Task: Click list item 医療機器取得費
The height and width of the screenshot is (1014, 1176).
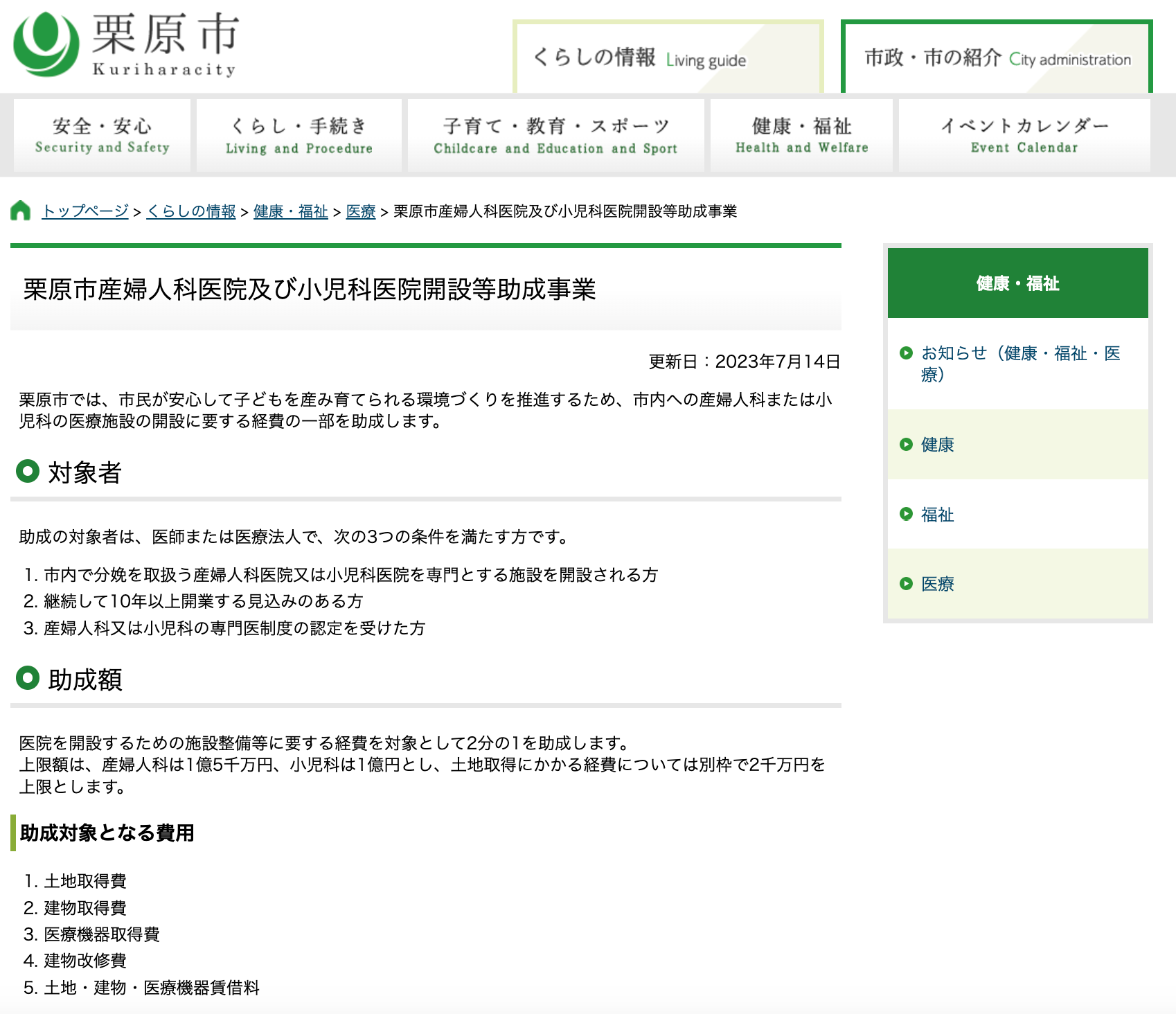Action: coord(102,934)
